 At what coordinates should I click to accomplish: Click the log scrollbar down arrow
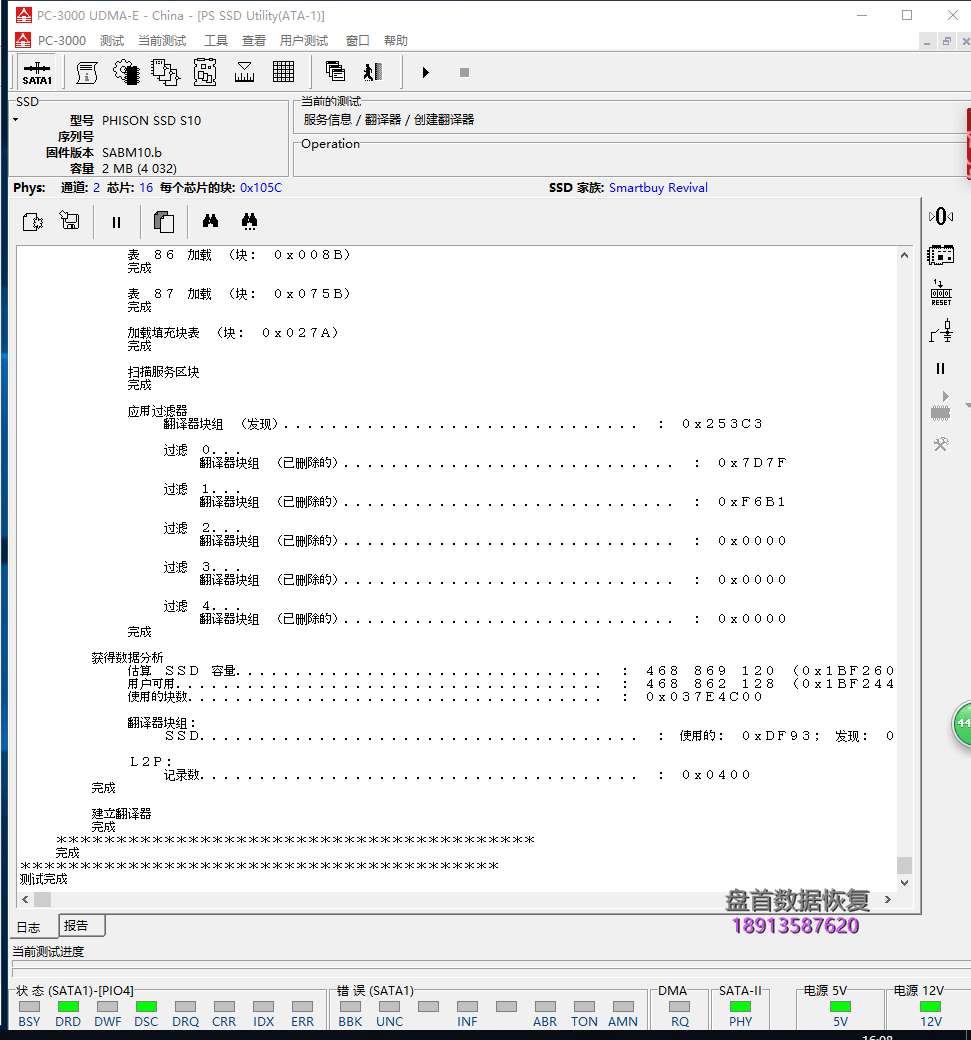(904, 883)
